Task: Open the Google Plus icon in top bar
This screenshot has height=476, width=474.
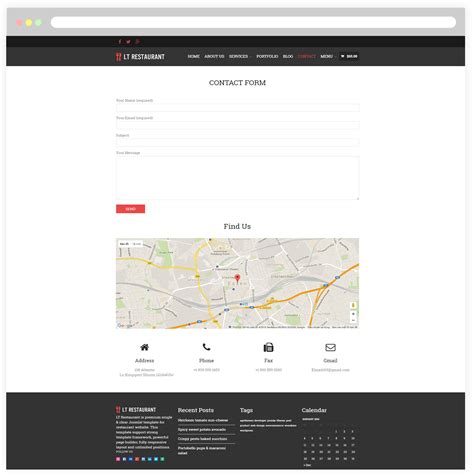Action: click(x=137, y=42)
